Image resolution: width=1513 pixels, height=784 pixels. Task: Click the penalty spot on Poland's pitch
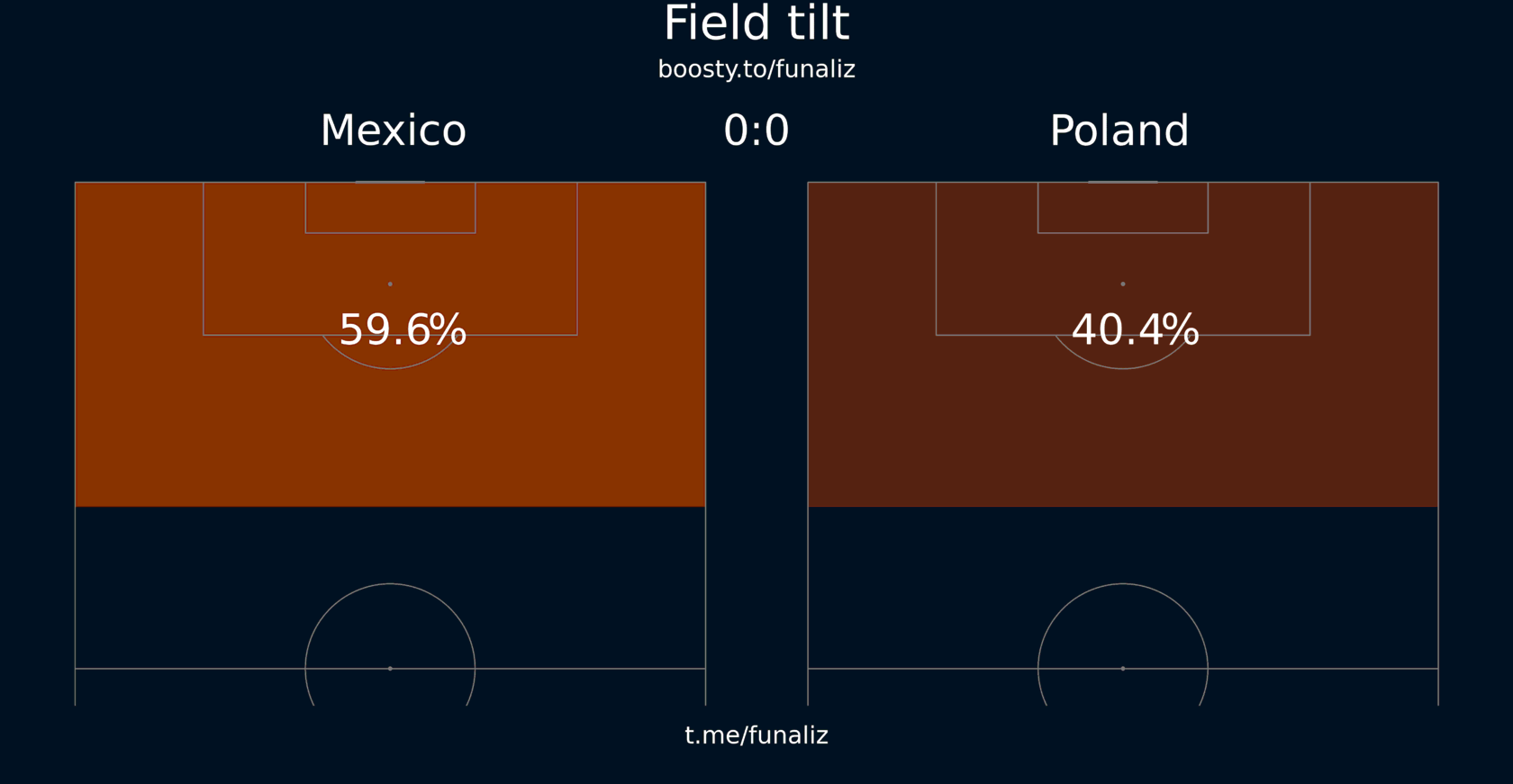(x=1123, y=284)
